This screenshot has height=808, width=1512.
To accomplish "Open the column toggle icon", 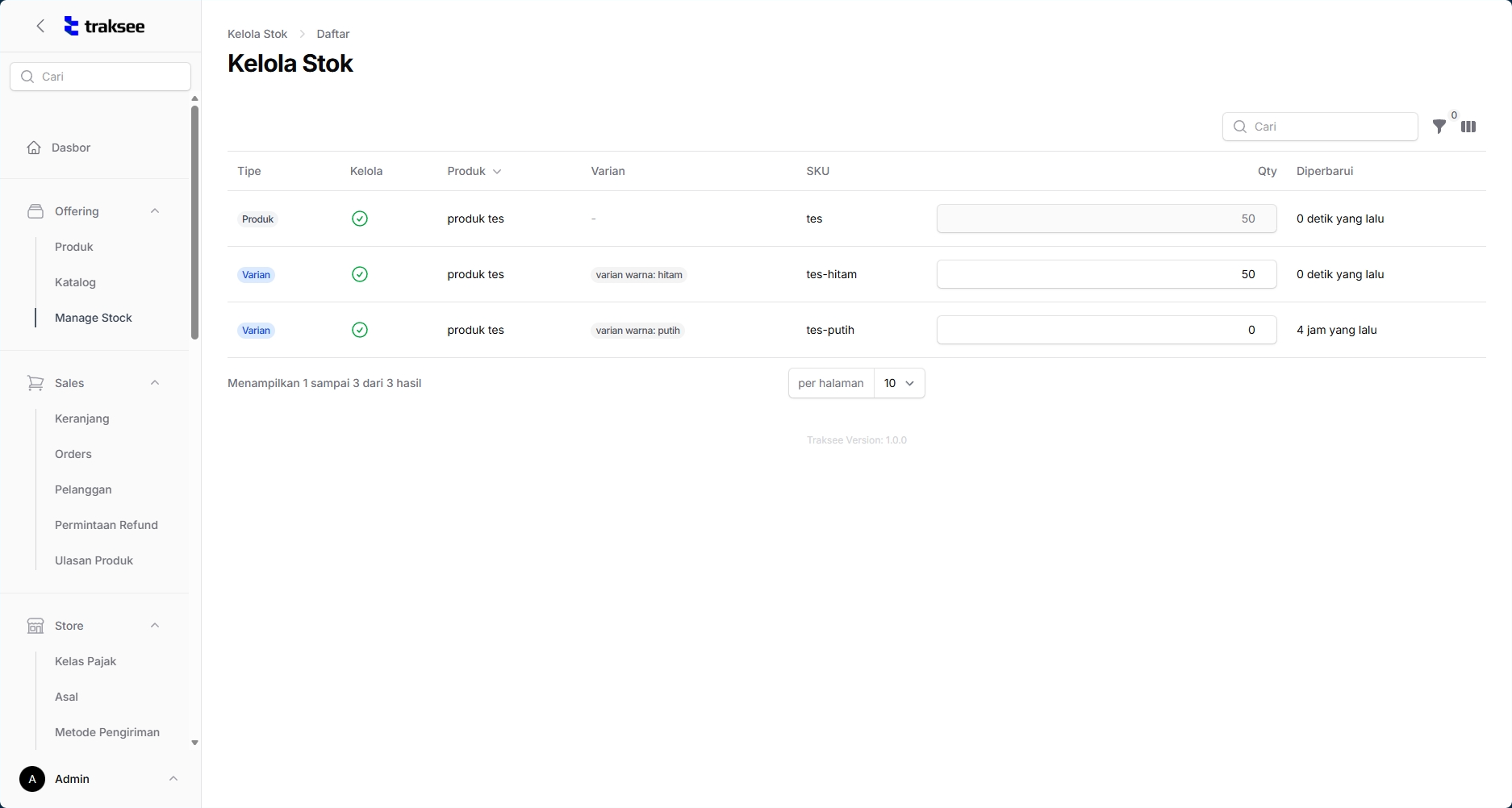I will pos(1468,127).
